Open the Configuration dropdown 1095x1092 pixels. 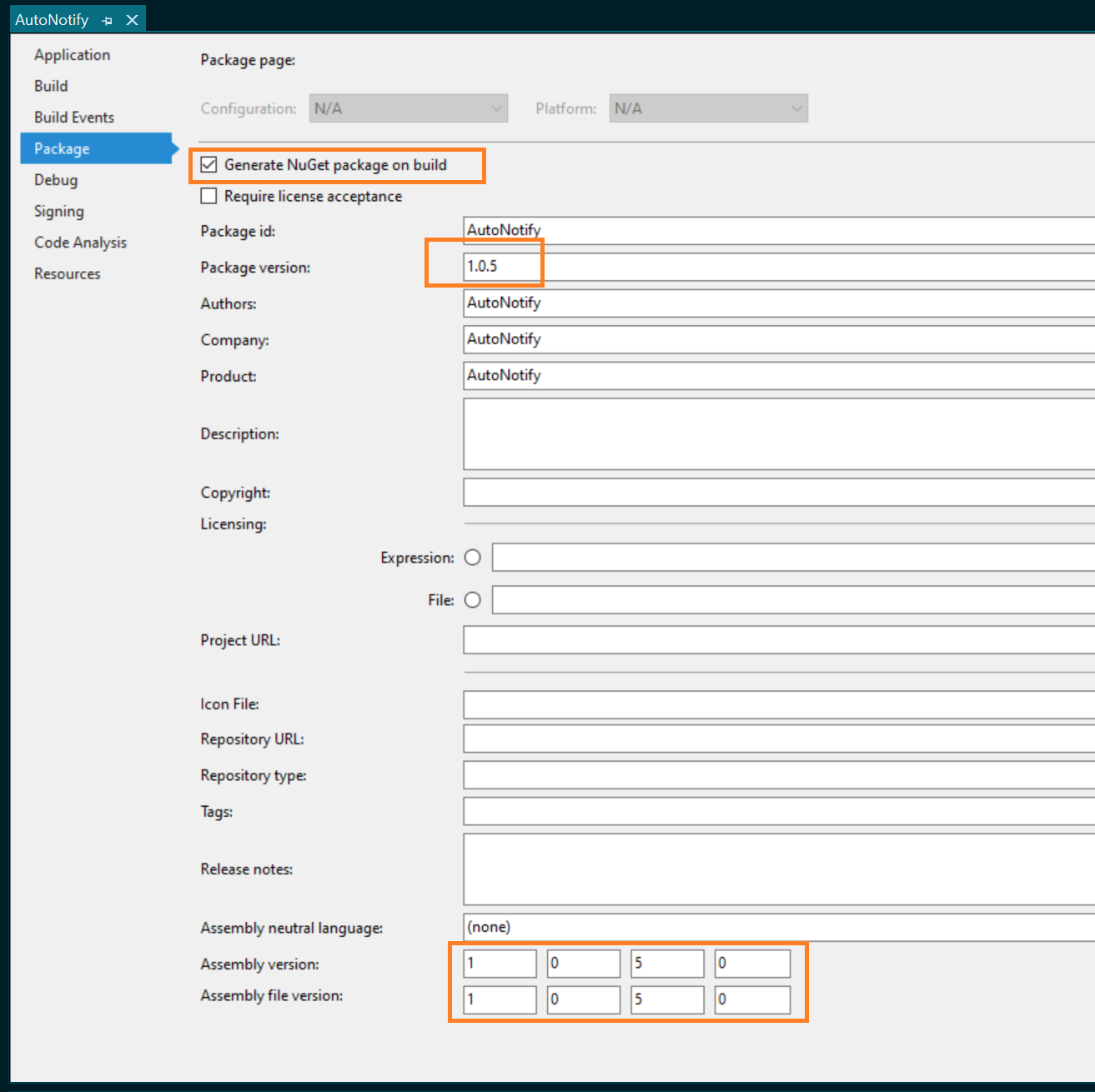pyautogui.click(x=408, y=108)
